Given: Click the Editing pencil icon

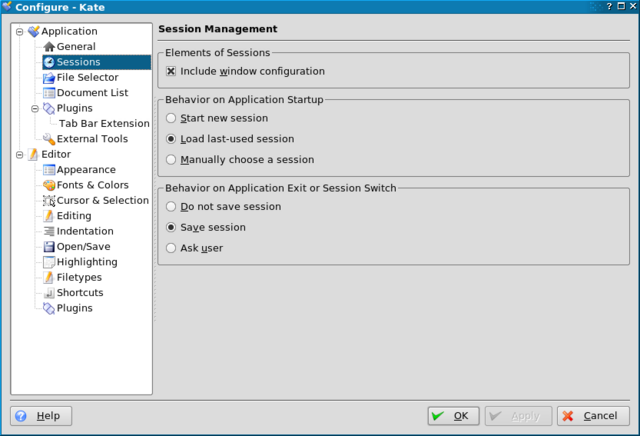Looking at the screenshot, I should point(49,216).
